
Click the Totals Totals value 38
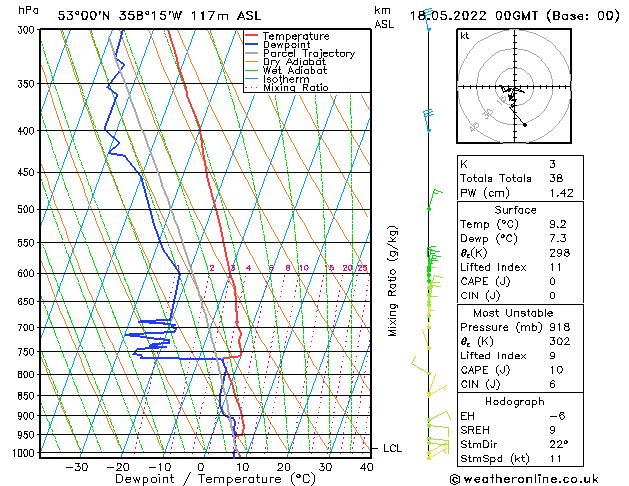(556, 178)
